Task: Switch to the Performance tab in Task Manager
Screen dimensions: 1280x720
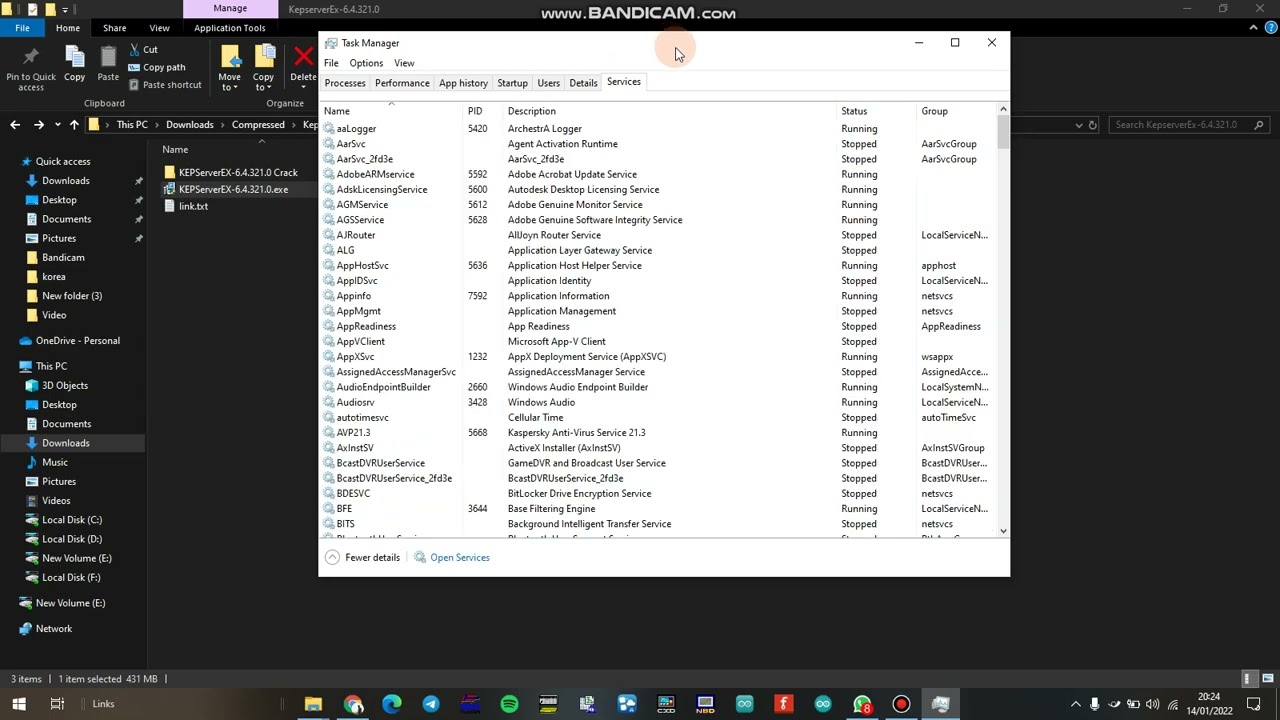Action: click(x=402, y=83)
